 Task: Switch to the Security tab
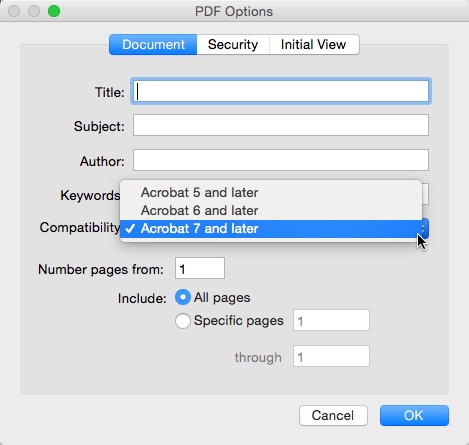[x=233, y=44]
